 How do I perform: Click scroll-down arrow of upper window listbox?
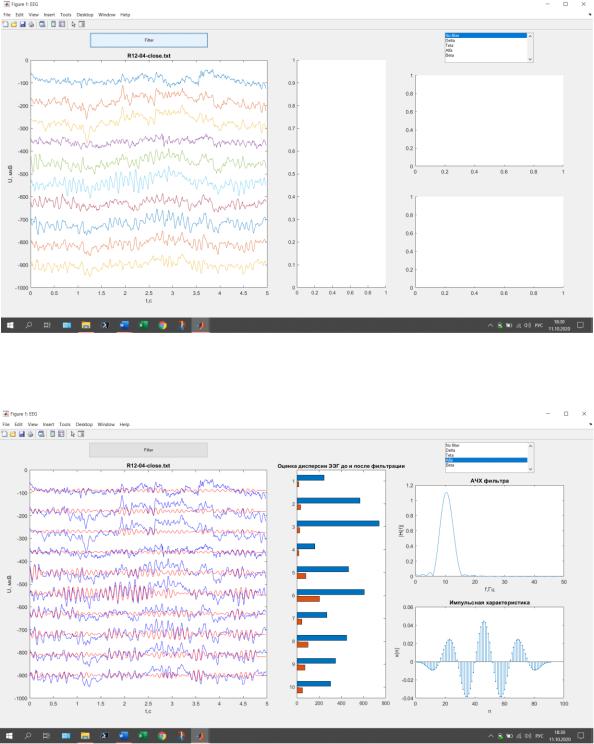pyautogui.click(x=530, y=59)
